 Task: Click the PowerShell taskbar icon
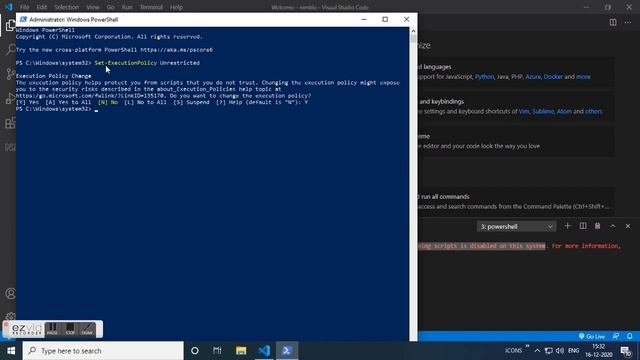pos(287,351)
